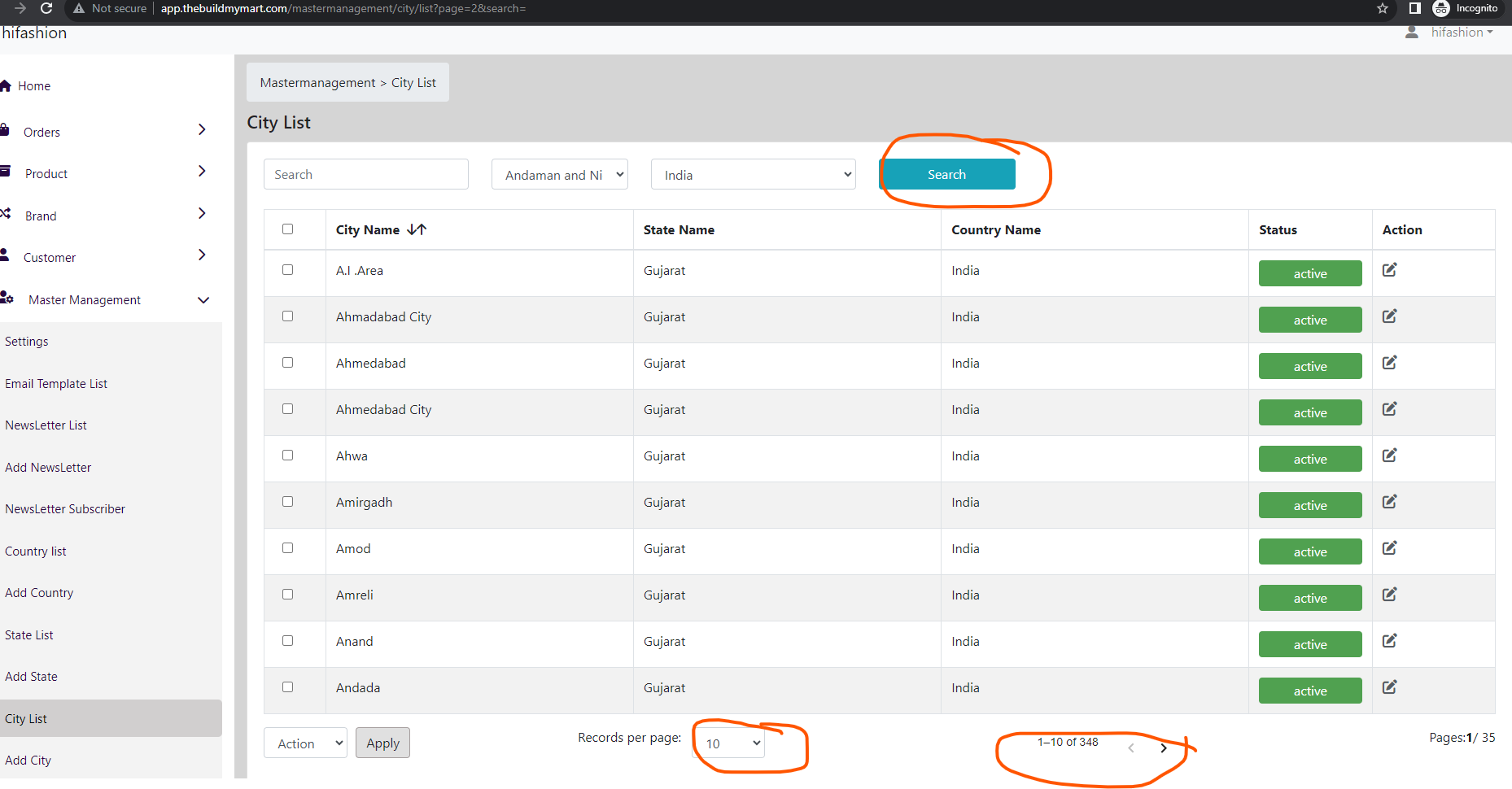Click the blue Search button
This screenshot has width=1512, height=789.
(x=947, y=174)
